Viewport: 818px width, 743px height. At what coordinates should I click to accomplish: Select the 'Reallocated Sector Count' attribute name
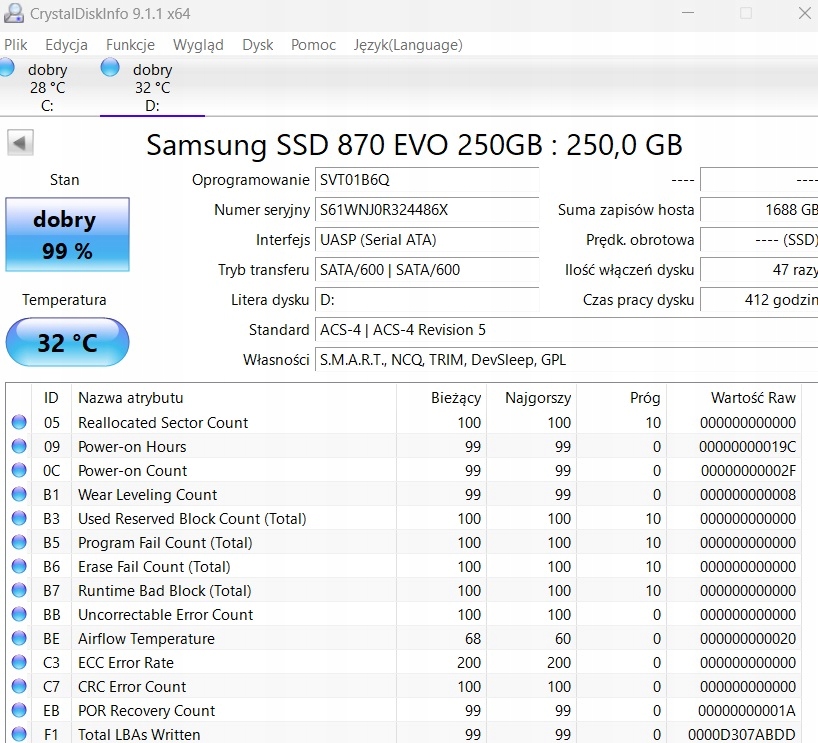pyautogui.click(x=163, y=423)
